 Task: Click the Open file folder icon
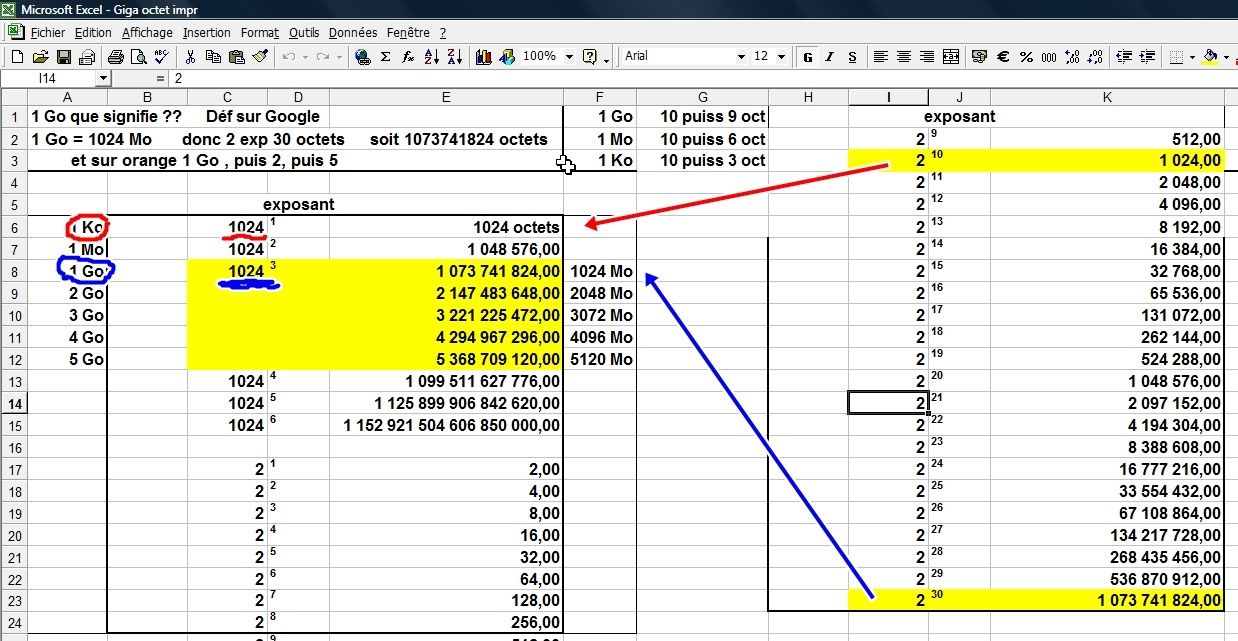pyautogui.click(x=40, y=57)
